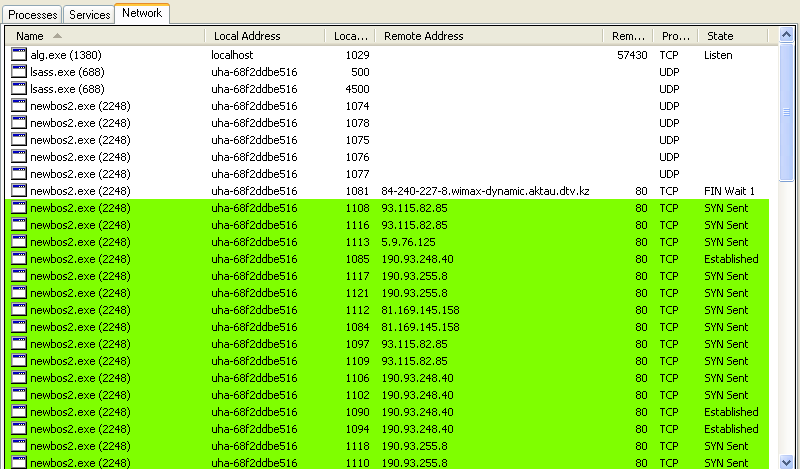Click the icon for lsass.exe on port 4500
This screenshot has height=469, width=800.
point(19,89)
